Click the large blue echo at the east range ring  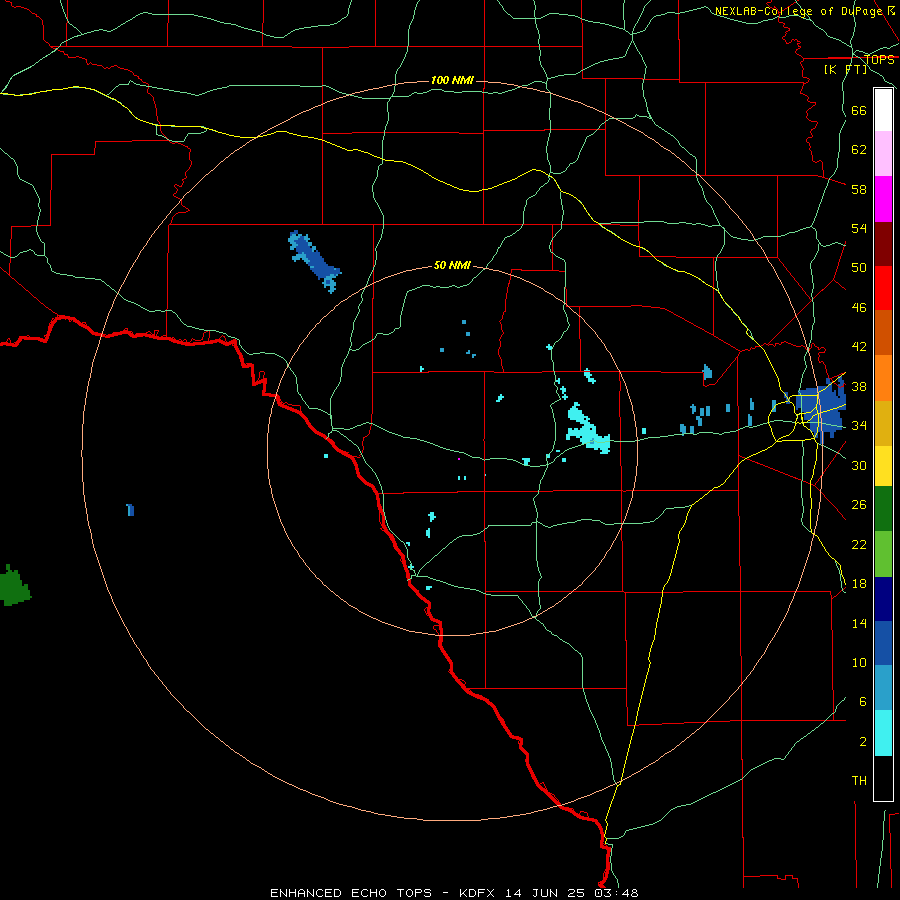tap(822, 410)
